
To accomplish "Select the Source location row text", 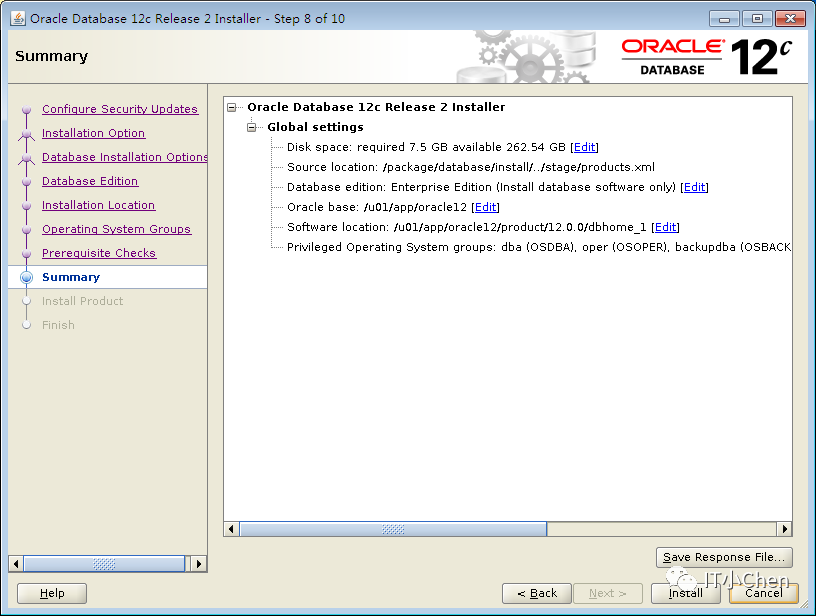I will [x=471, y=168].
